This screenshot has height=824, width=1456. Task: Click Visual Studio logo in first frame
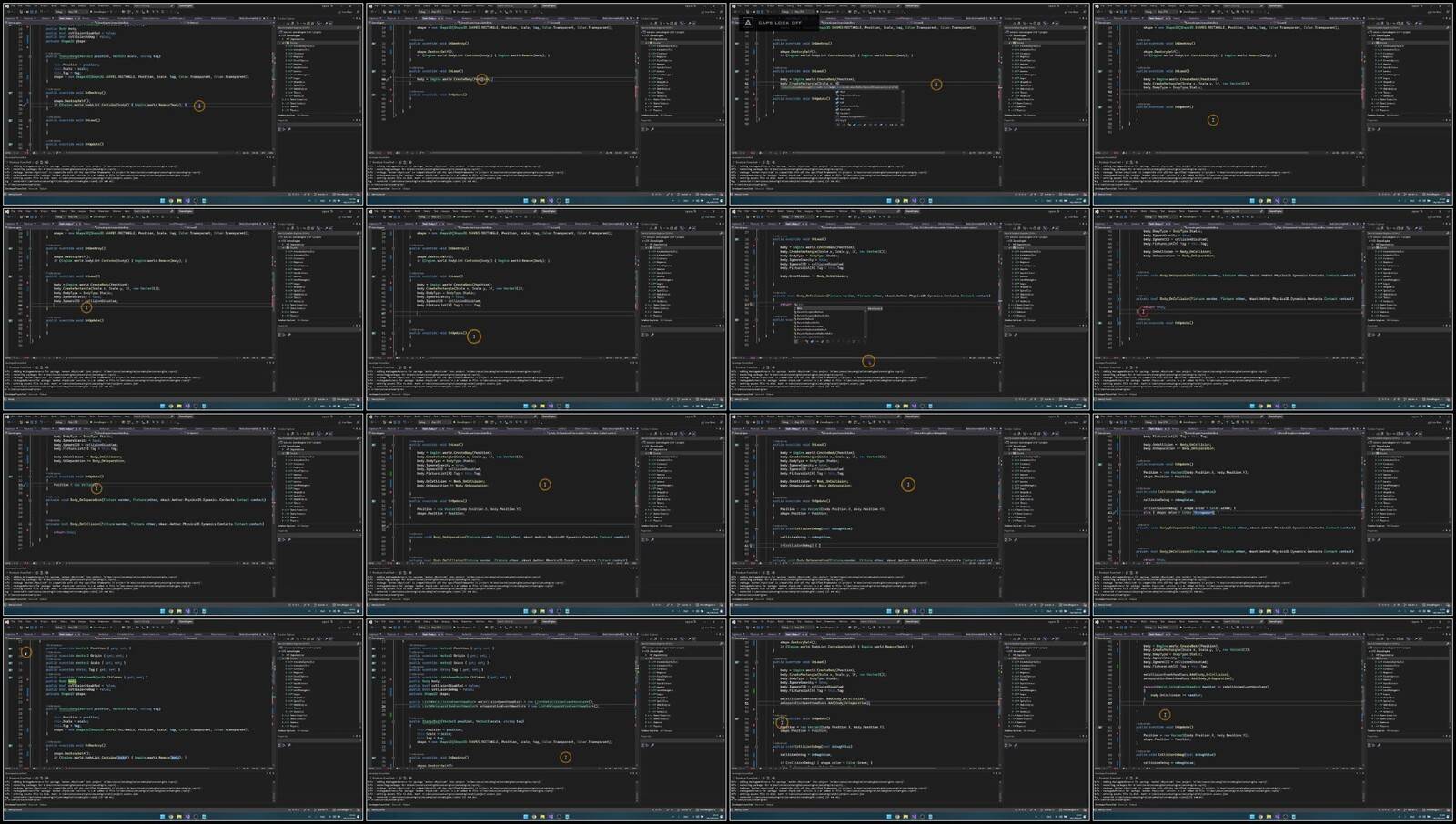pos(7,6)
